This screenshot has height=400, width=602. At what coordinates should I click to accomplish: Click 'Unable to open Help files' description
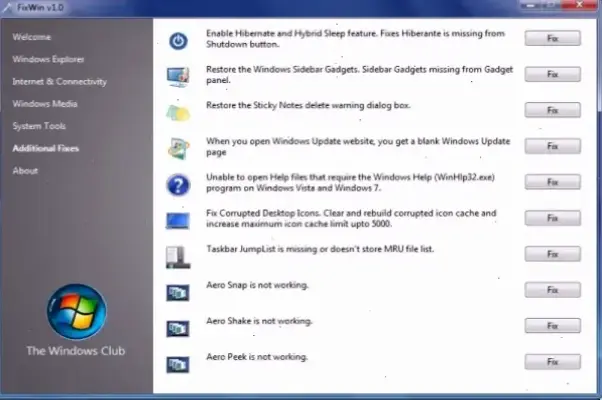[351, 182]
